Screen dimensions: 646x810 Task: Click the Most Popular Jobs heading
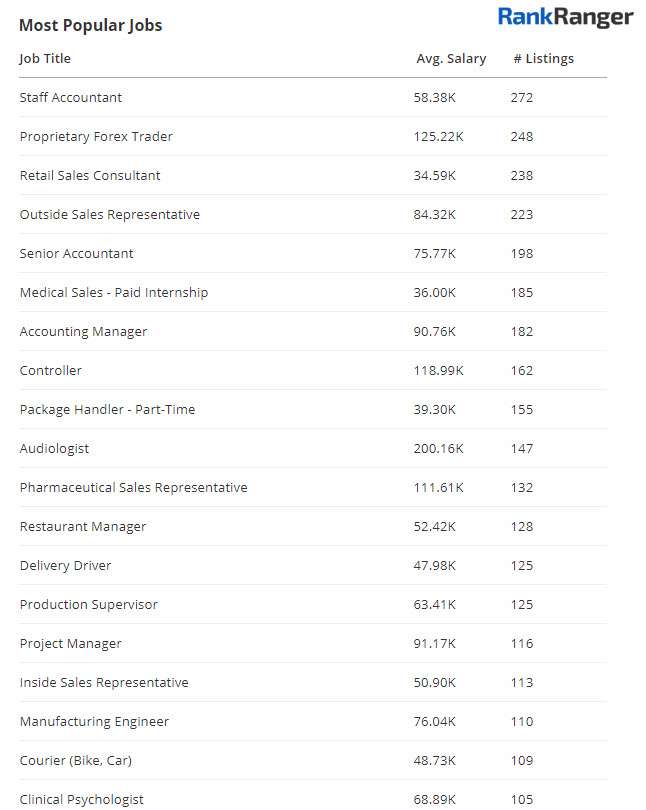[x=91, y=24]
